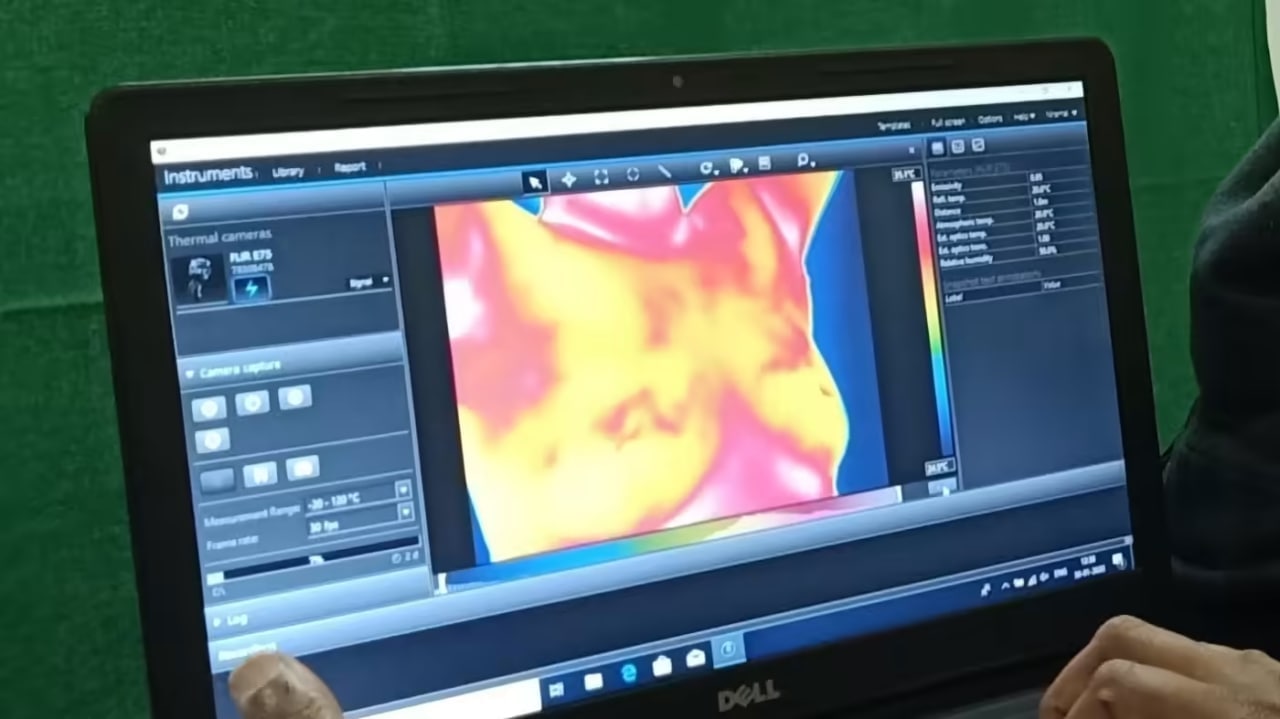
Task: Click the toolbar icon before the zoom magnifier
Action: click(x=765, y=164)
